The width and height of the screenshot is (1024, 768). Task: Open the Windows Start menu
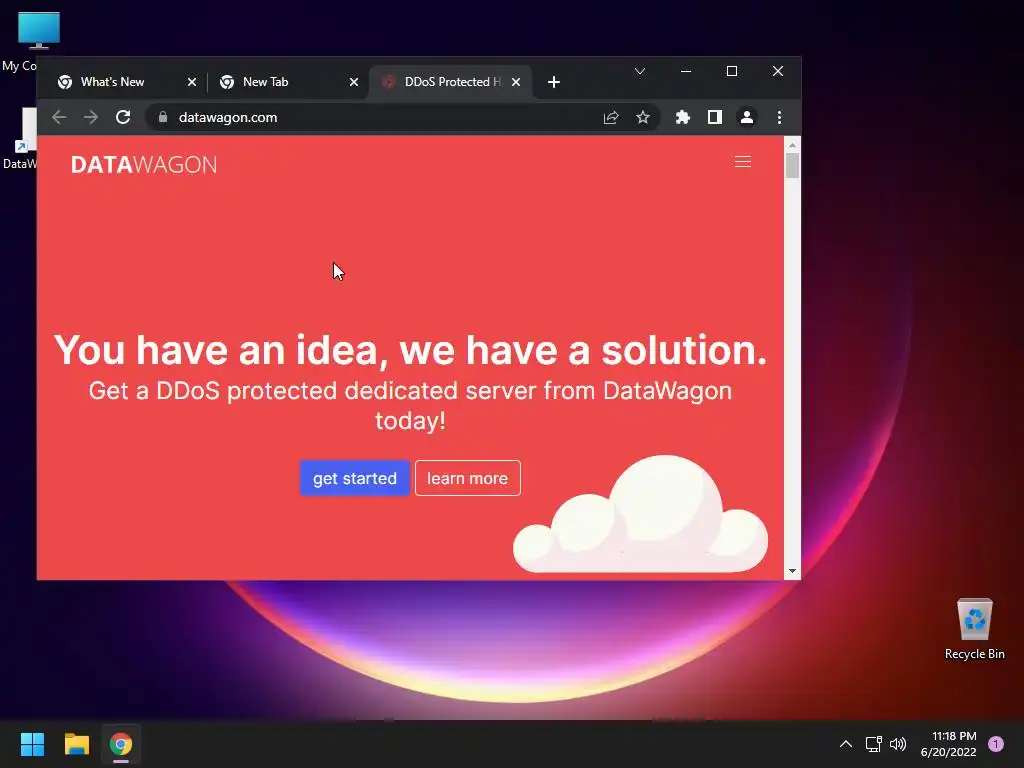[x=32, y=744]
